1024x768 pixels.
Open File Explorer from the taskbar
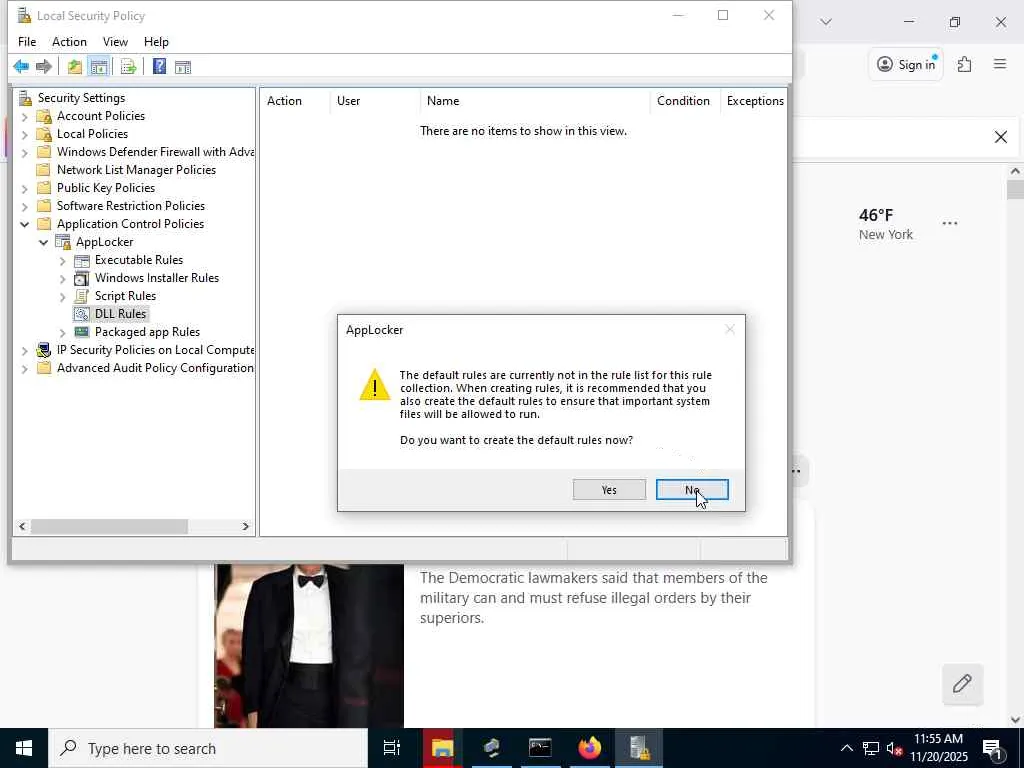click(x=442, y=748)
